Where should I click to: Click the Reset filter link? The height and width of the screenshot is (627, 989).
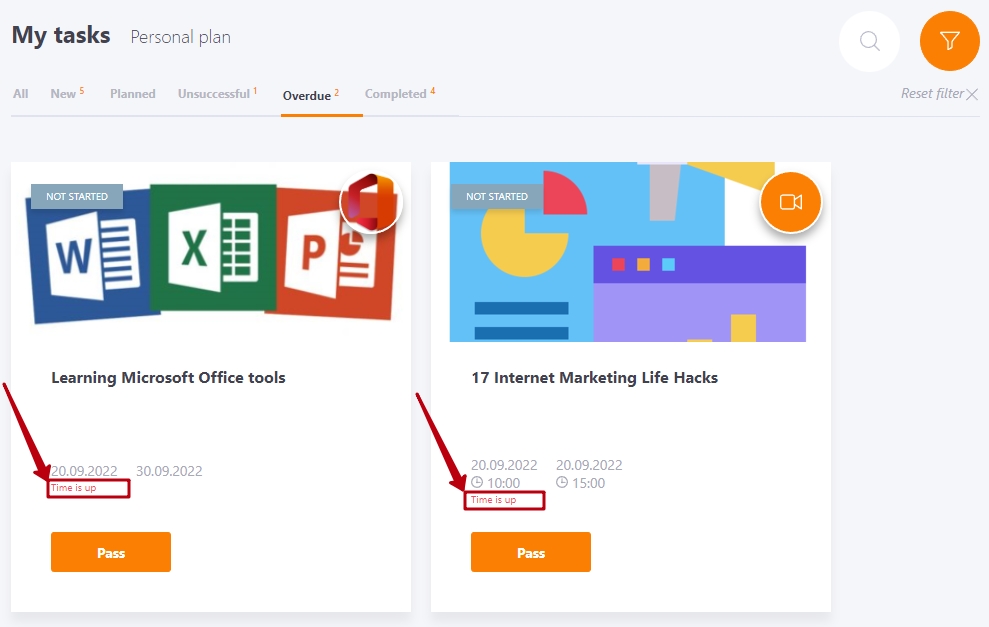pyautogui.click(x=932, y=93)
